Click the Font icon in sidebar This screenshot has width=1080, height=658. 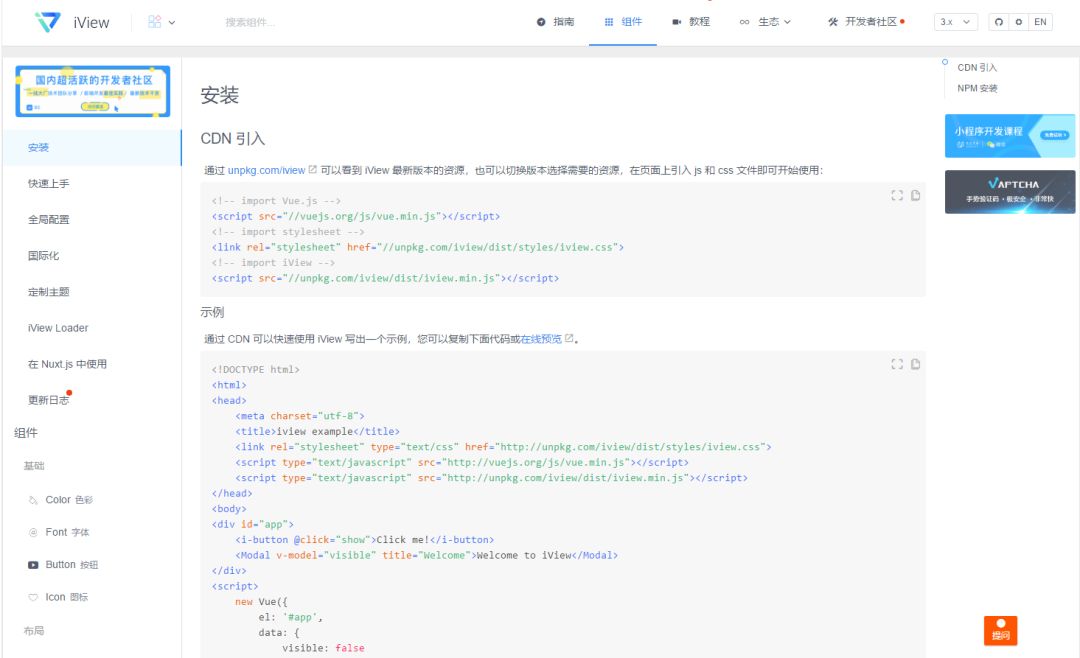[33, 532]
